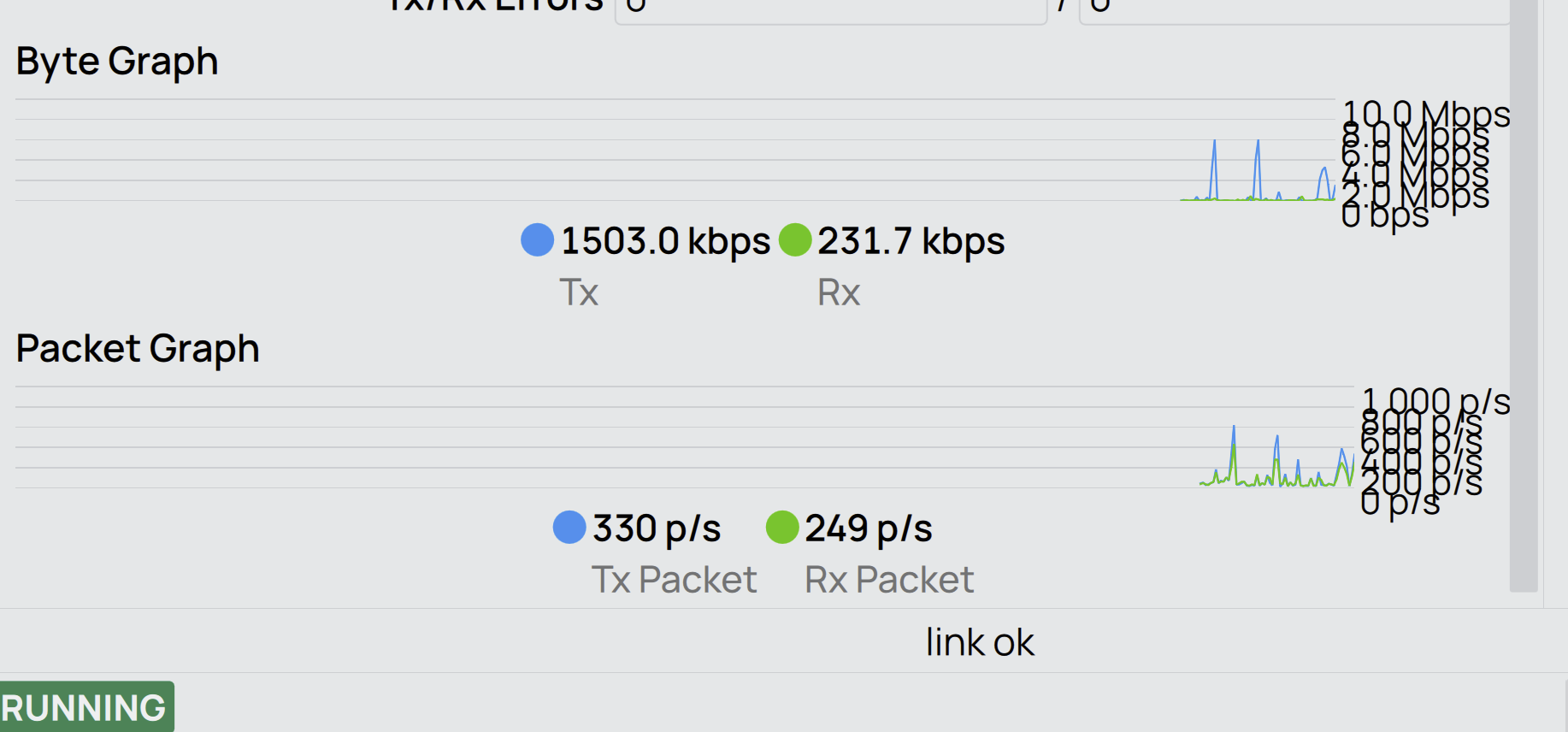Select the green Rx Packet legend marker
This screenshot has height=732, width=1568.
click(x=782, y=528)
